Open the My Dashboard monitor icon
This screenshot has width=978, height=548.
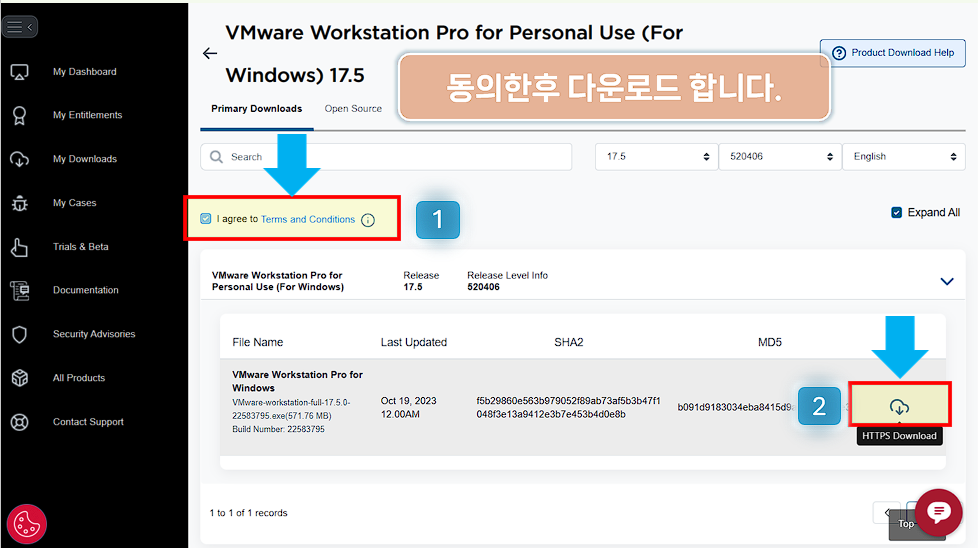pyautogui.click(x=19, y=72)
